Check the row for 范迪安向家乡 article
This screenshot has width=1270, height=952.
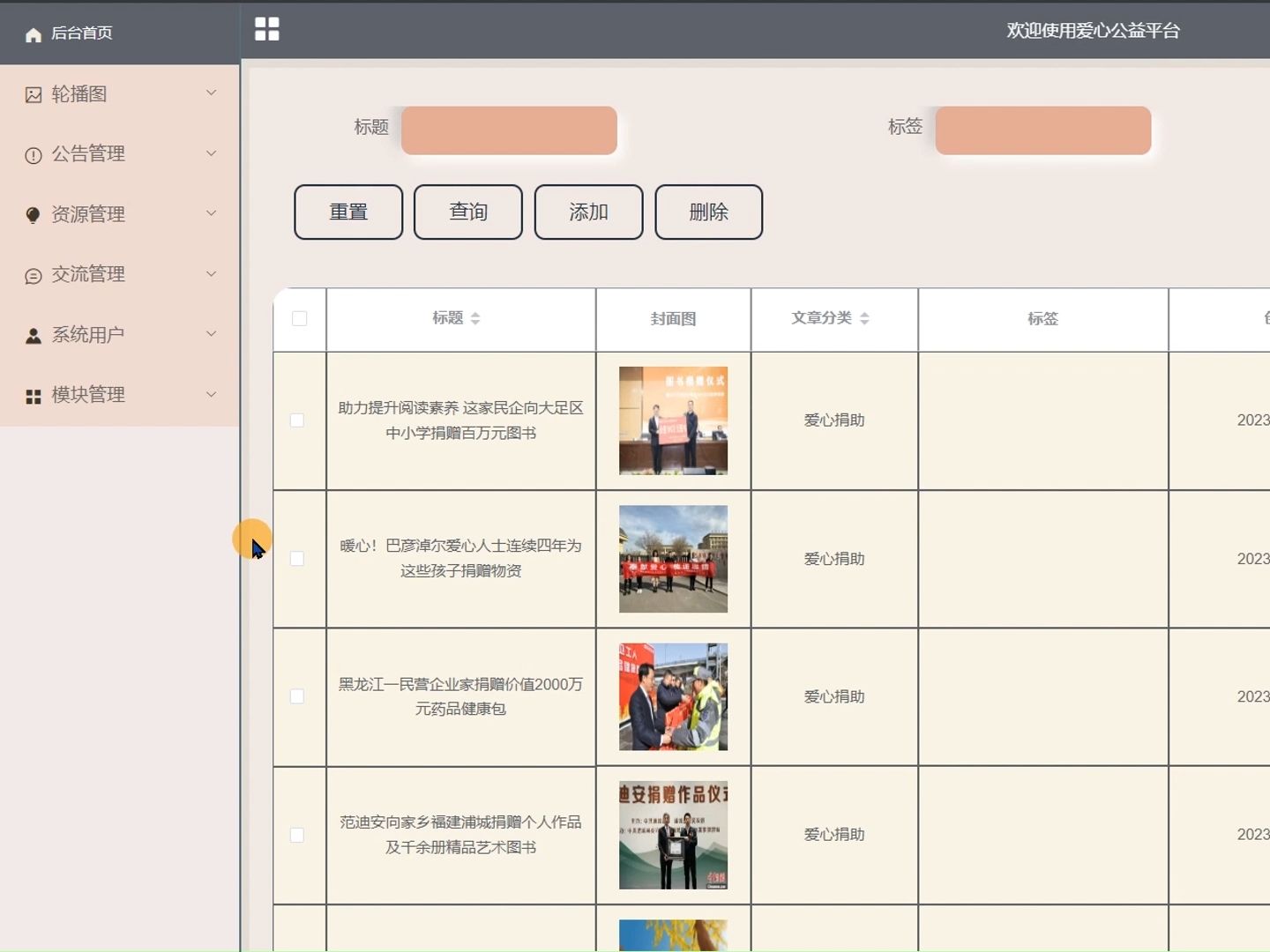click(297, 835)
